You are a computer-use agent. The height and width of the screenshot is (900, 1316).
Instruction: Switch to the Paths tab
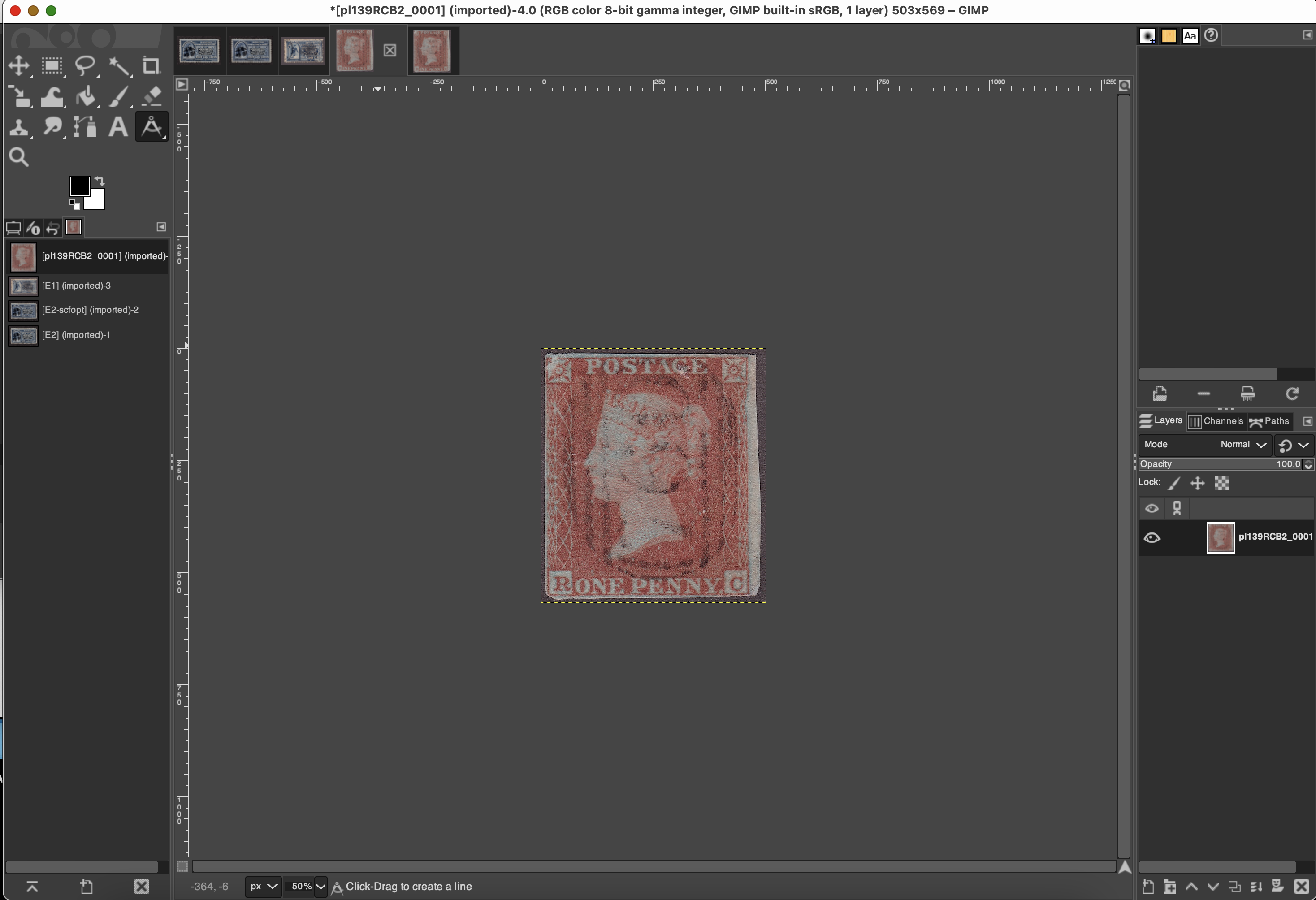point(1269,421)
